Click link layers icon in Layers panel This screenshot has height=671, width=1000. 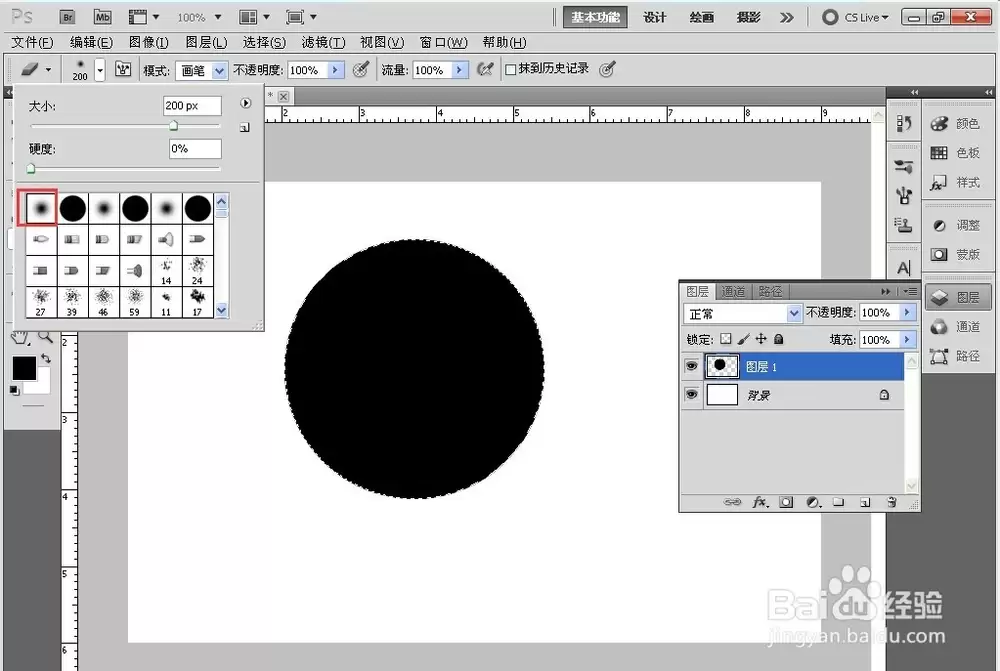(732, 503)
